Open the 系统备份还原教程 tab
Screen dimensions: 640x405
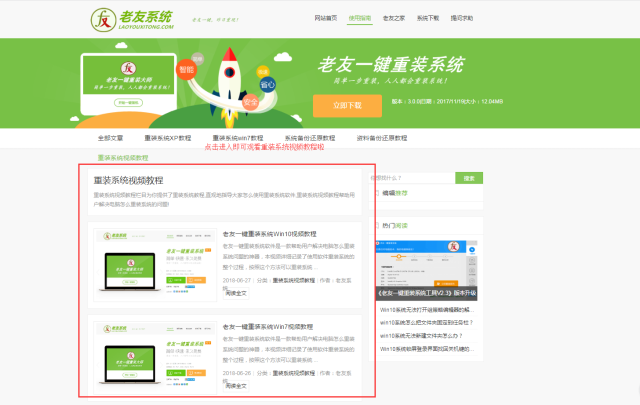coord(310,138)
